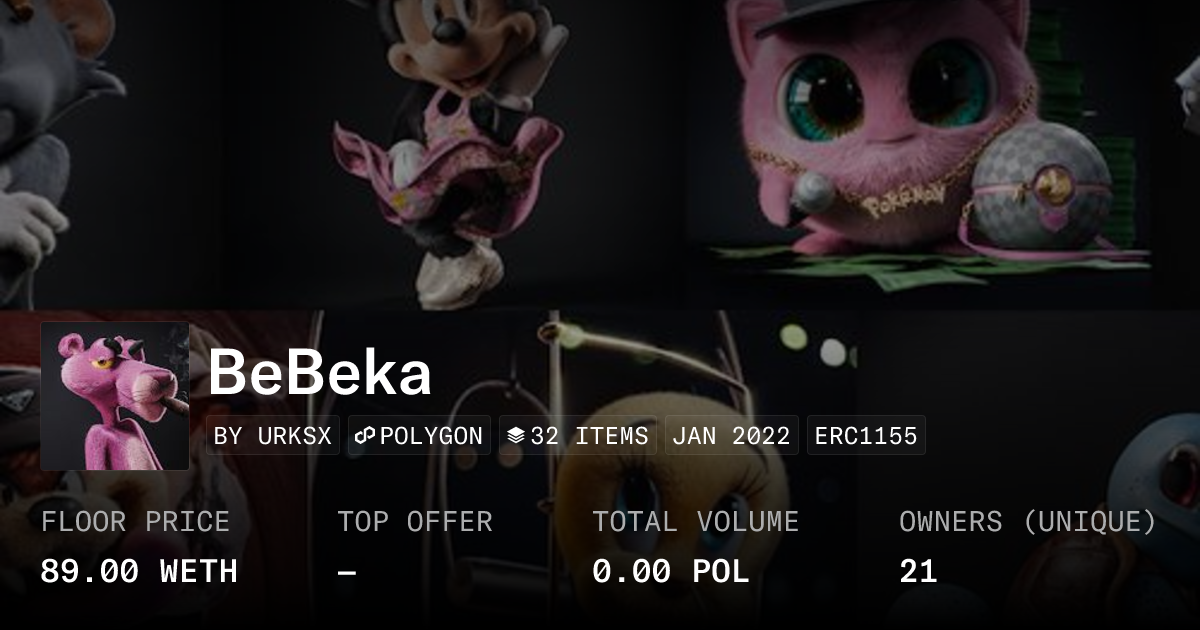Click the ERC1155 token standard badge
Viewport: 1200px width, 630px height.
[866, 436]
